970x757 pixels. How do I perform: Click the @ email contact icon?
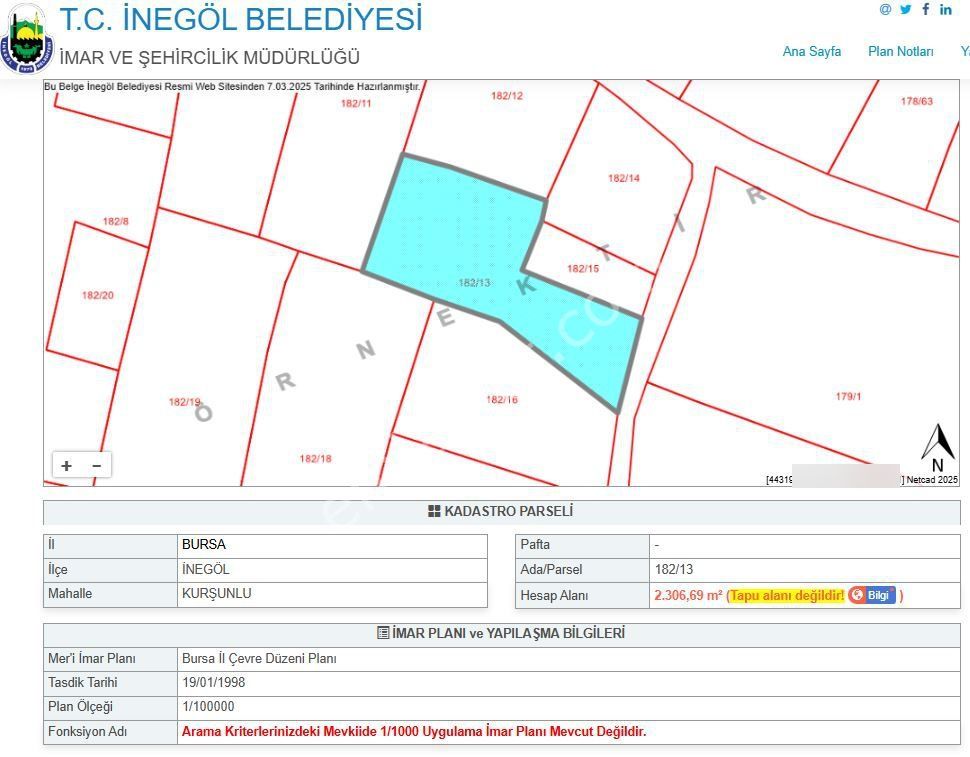885,10
